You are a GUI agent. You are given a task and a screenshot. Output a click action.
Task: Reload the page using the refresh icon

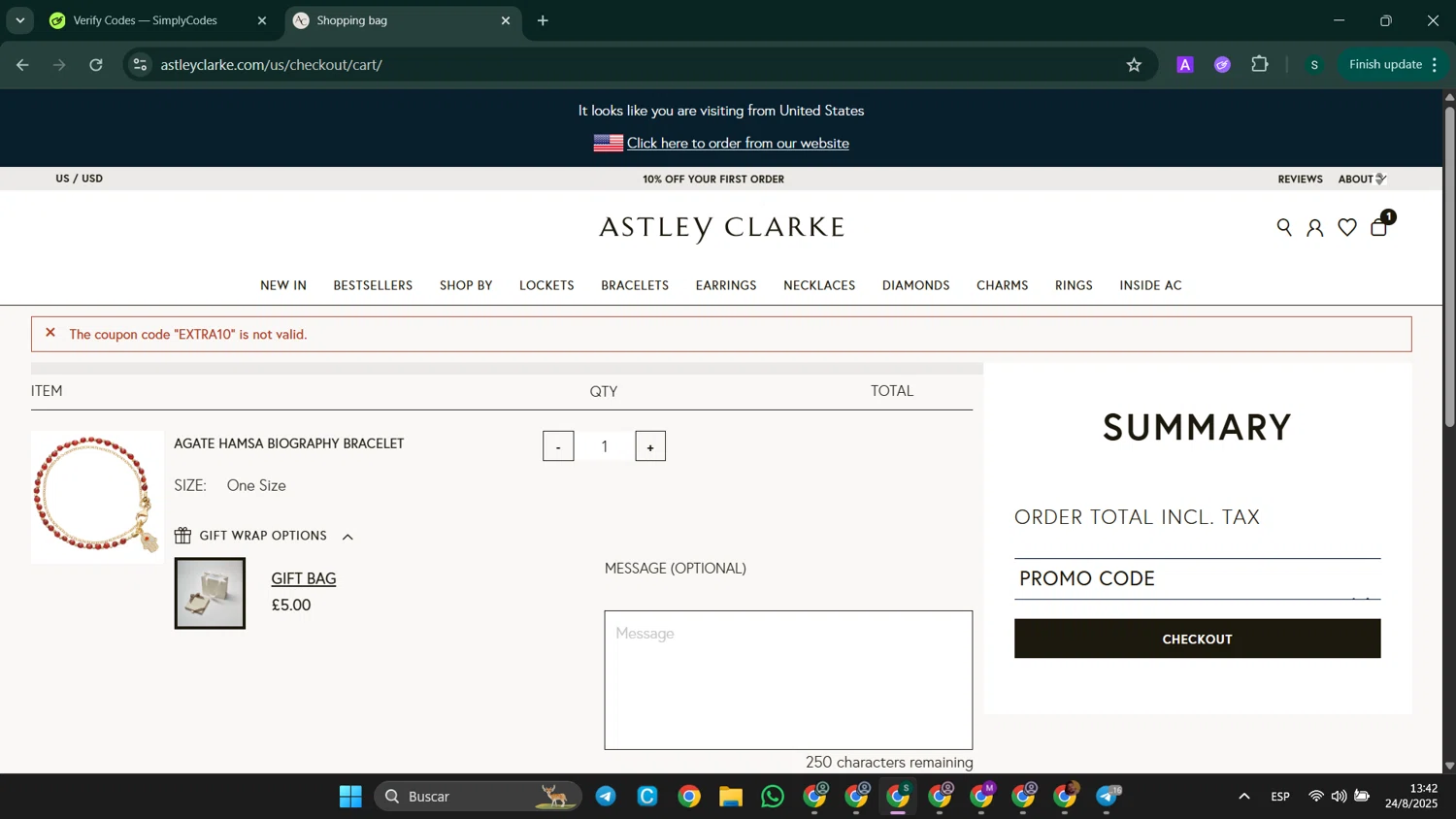[96, 65]
